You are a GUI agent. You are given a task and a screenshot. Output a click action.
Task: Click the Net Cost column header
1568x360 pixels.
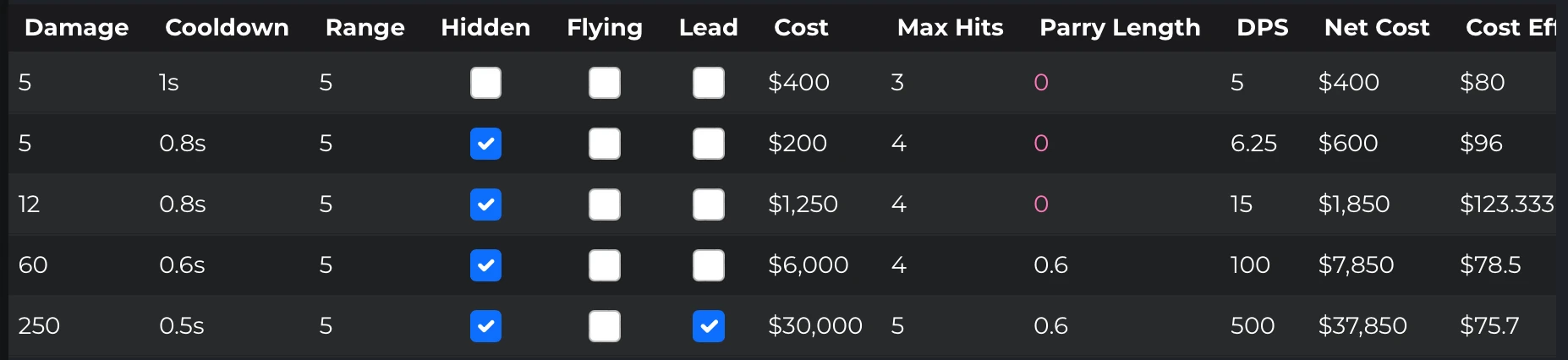(1377, 28)
